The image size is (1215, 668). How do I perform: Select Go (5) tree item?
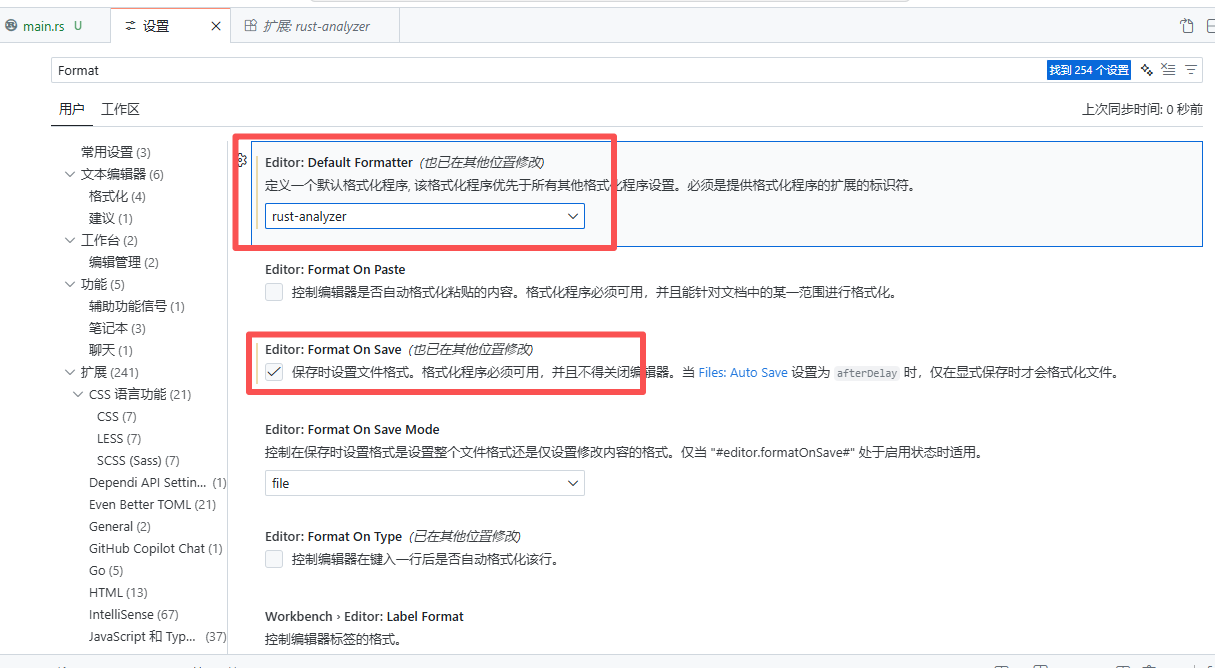[x=105, y=570]
